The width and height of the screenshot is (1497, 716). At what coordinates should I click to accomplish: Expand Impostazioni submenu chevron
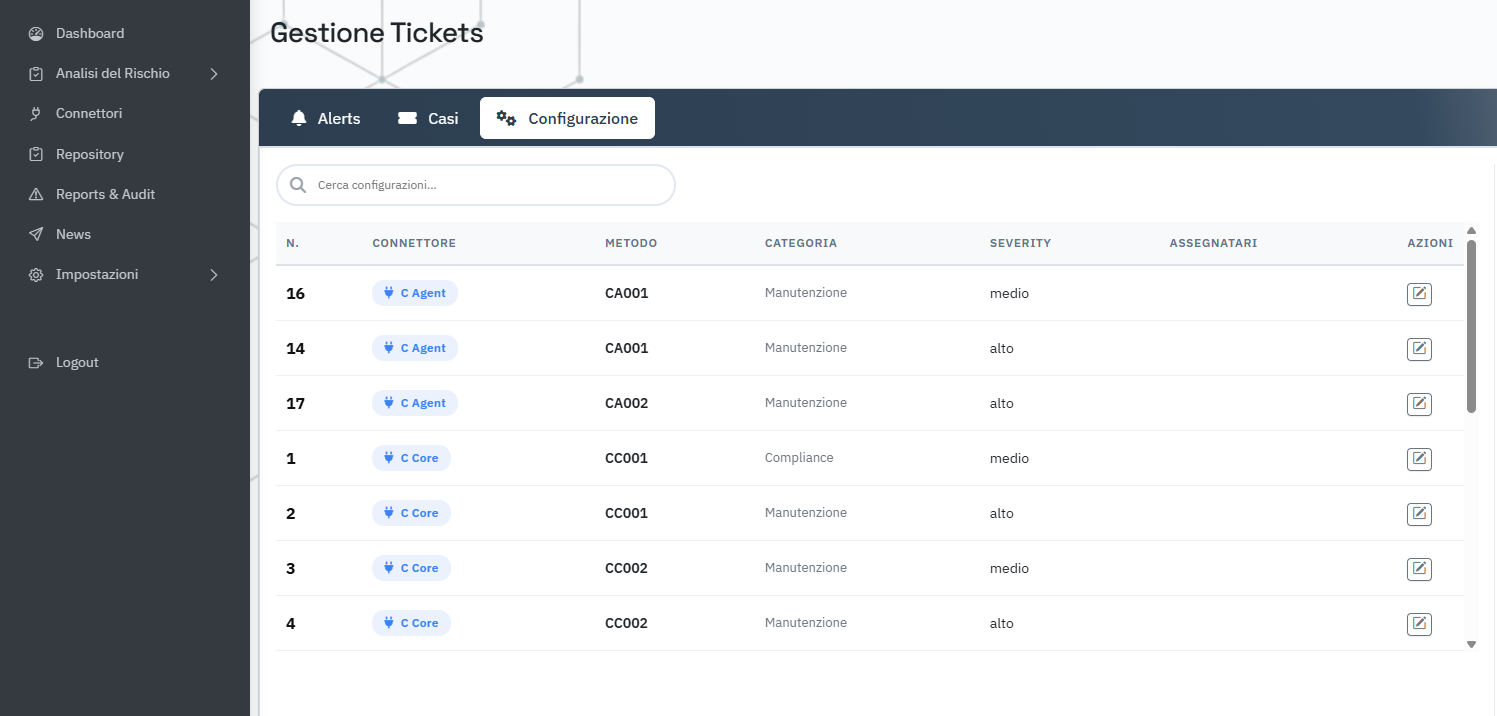[x=214, y=275]
